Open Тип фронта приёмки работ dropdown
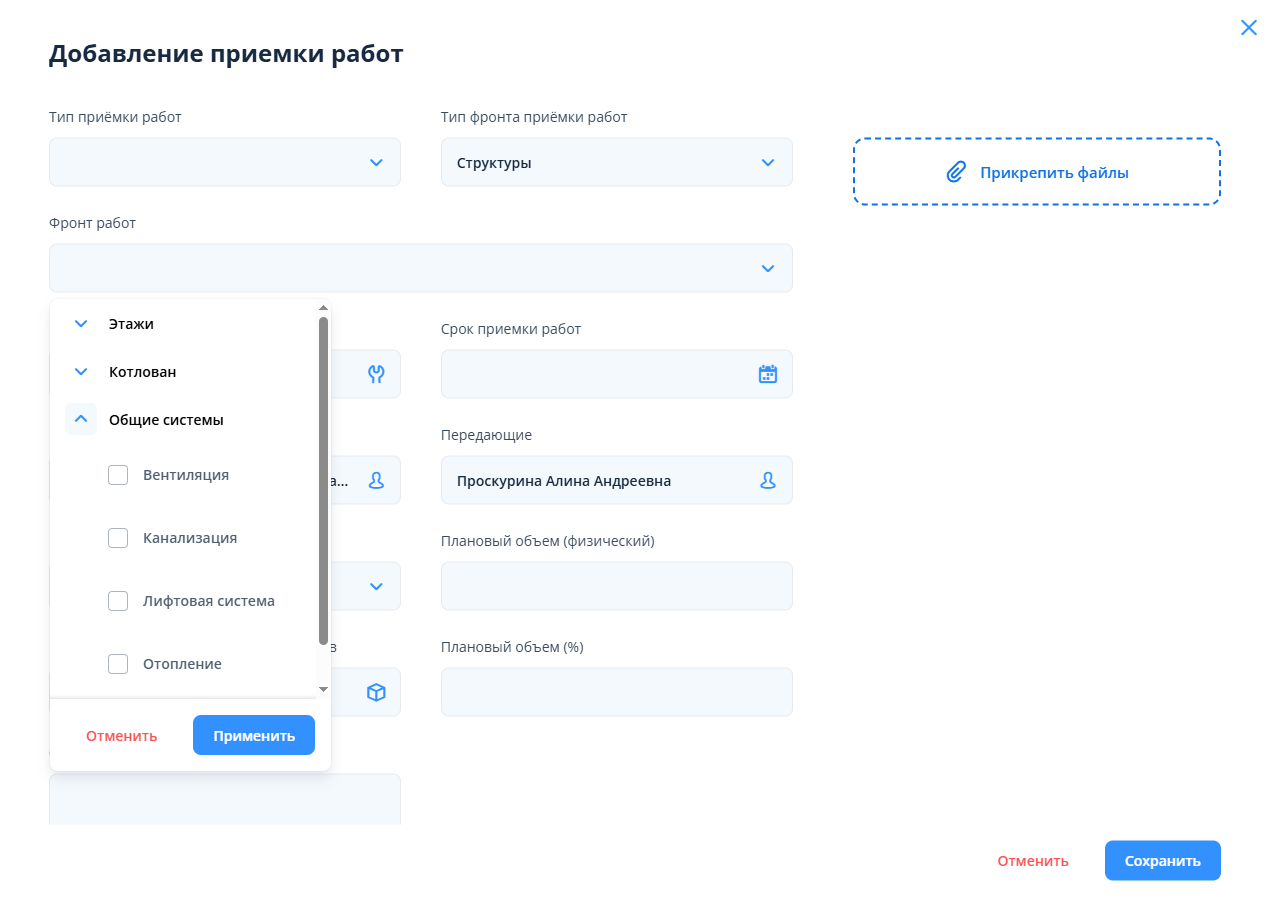 (616, 162)
